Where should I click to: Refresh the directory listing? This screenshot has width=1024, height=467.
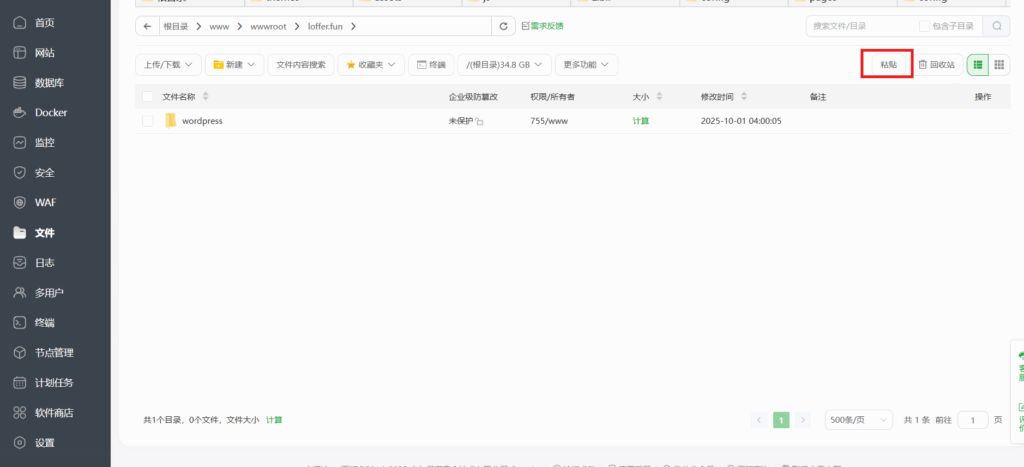pos(503,26)
